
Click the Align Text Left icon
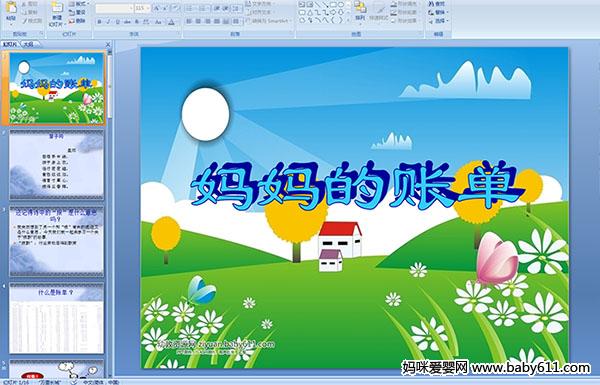click(189, 21)
